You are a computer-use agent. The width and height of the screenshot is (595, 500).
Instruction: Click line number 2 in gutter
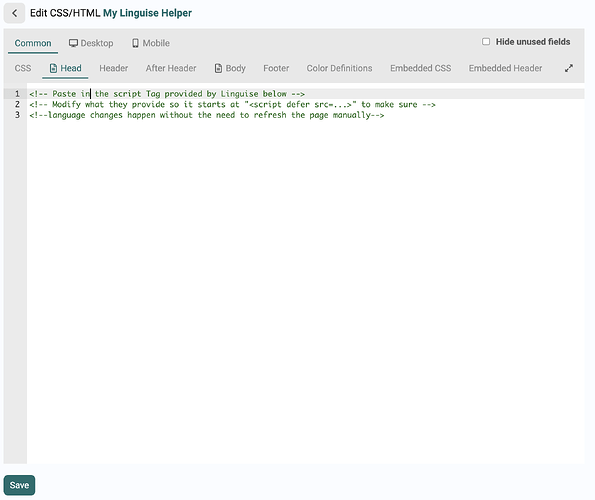(x=17, y=104)
